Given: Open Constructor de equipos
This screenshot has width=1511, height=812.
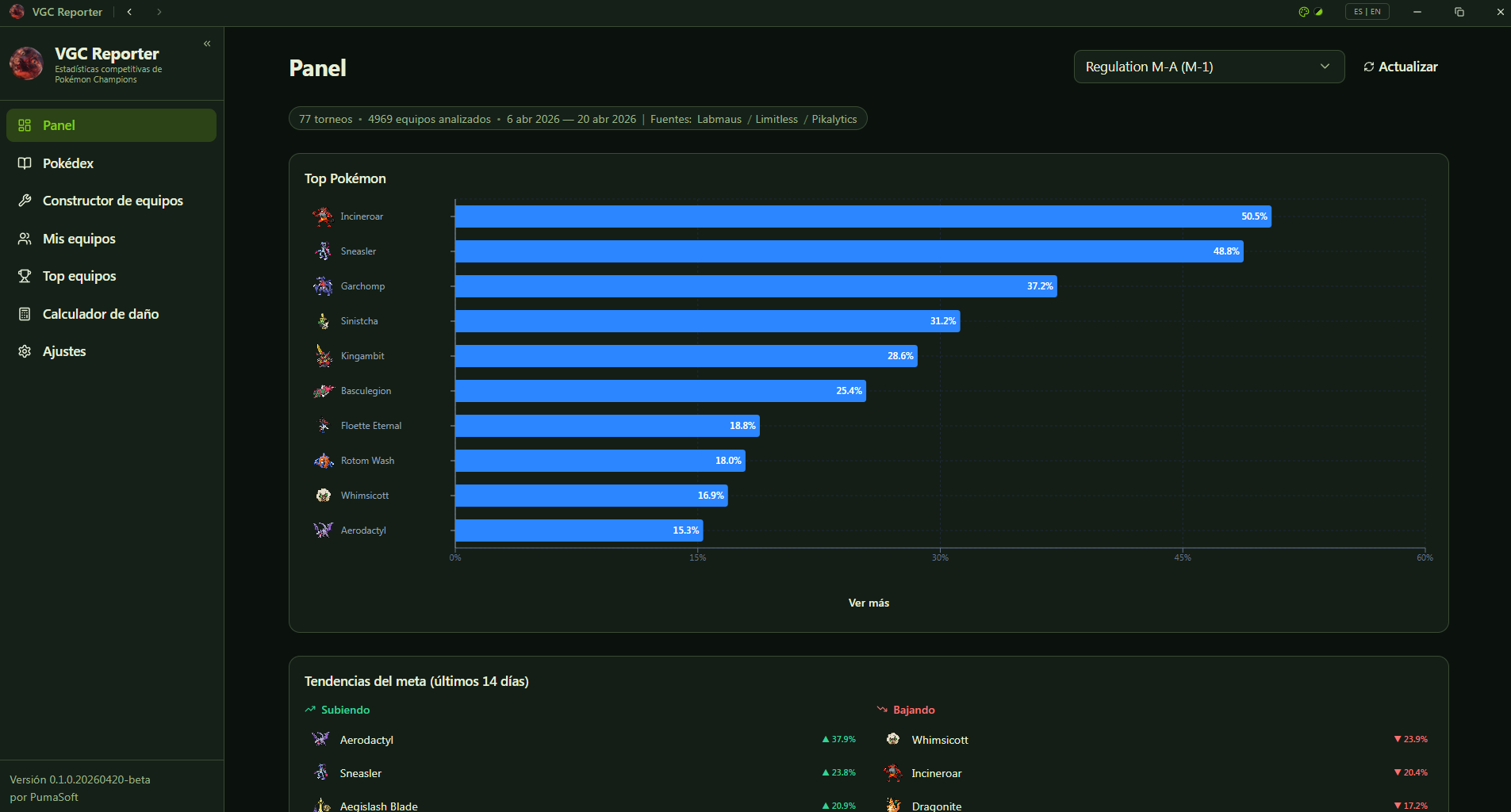Looking at the screenshot, I should [x=111, y=201].
